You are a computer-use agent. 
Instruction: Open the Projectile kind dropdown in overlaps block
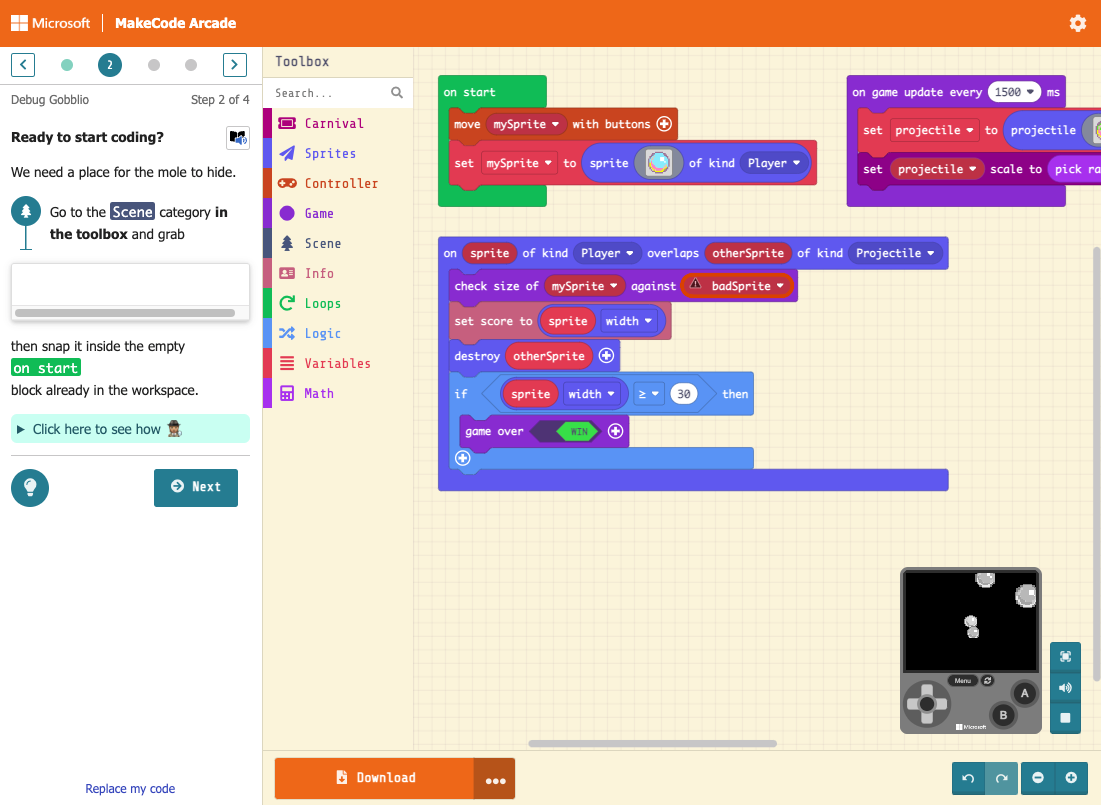tap(895, 253)
